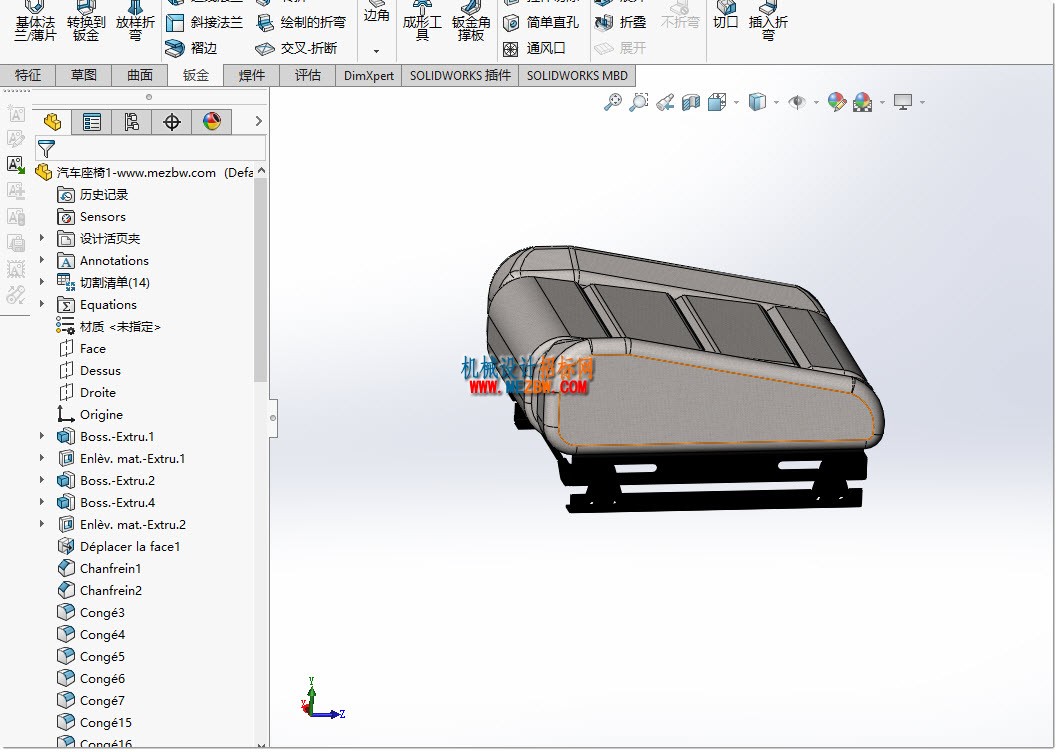The image size is (1058, 752).
Task: Click the feature tree filter input field
Action: click(150, 148)
